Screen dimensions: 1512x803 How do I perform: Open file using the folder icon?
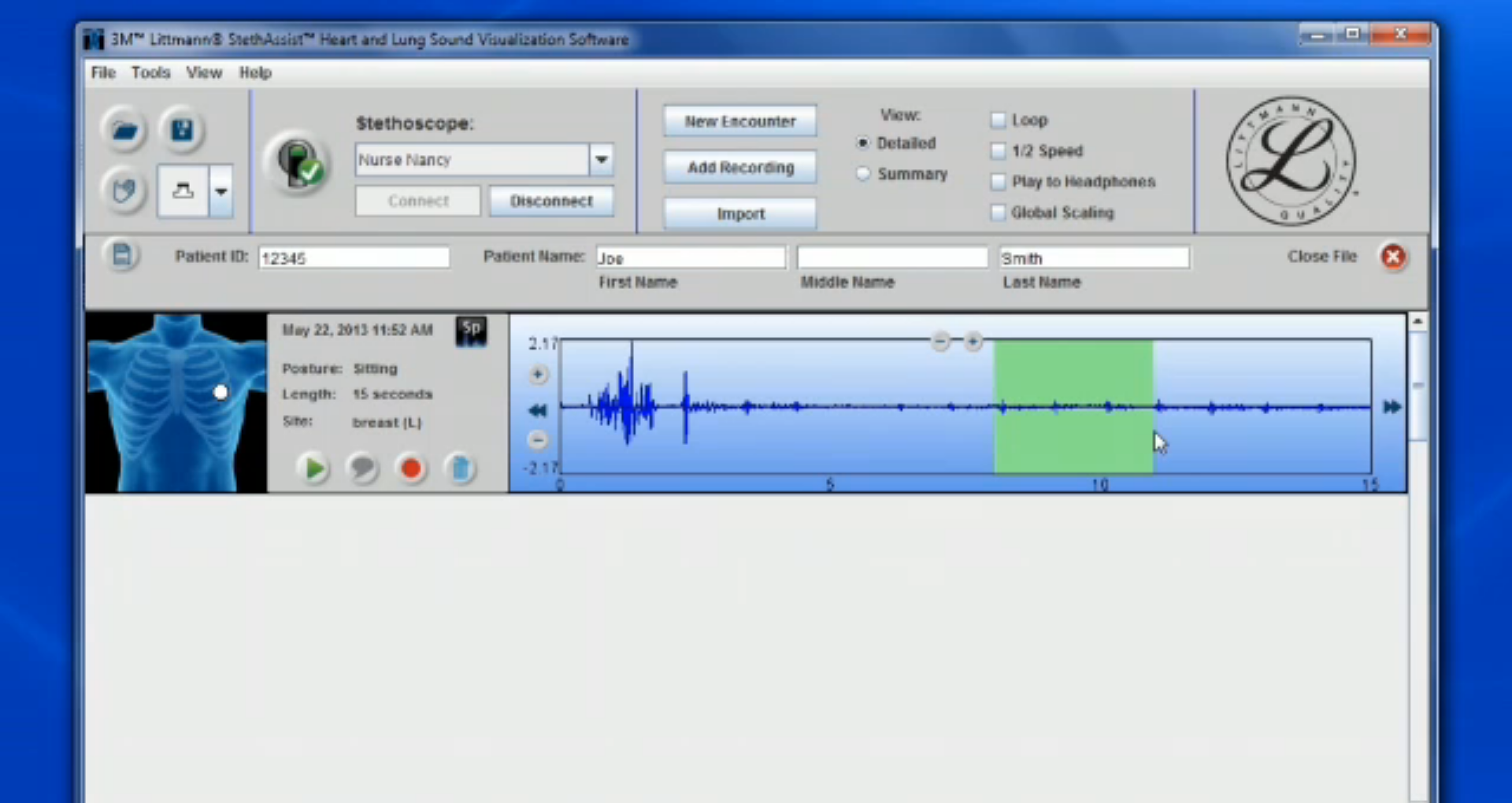[x=124, y=130]
